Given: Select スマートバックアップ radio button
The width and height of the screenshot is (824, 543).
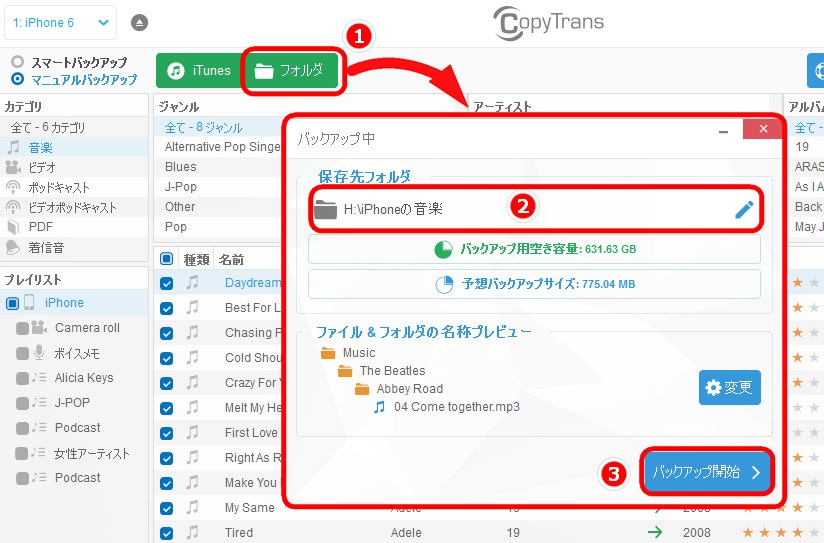Looking at the screenshot, I should 17,62.
